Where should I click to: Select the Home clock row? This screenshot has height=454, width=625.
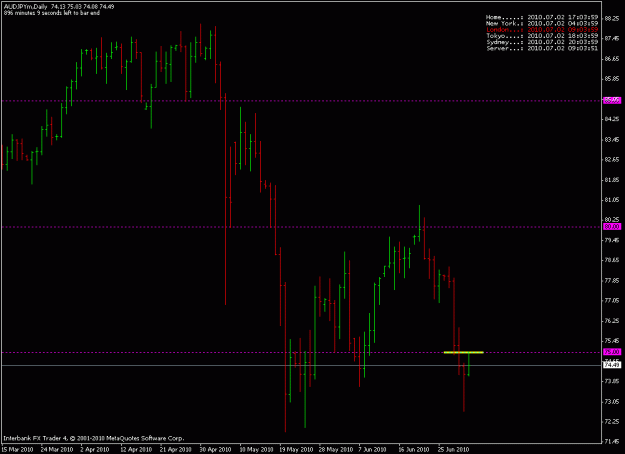pos(542,17)
